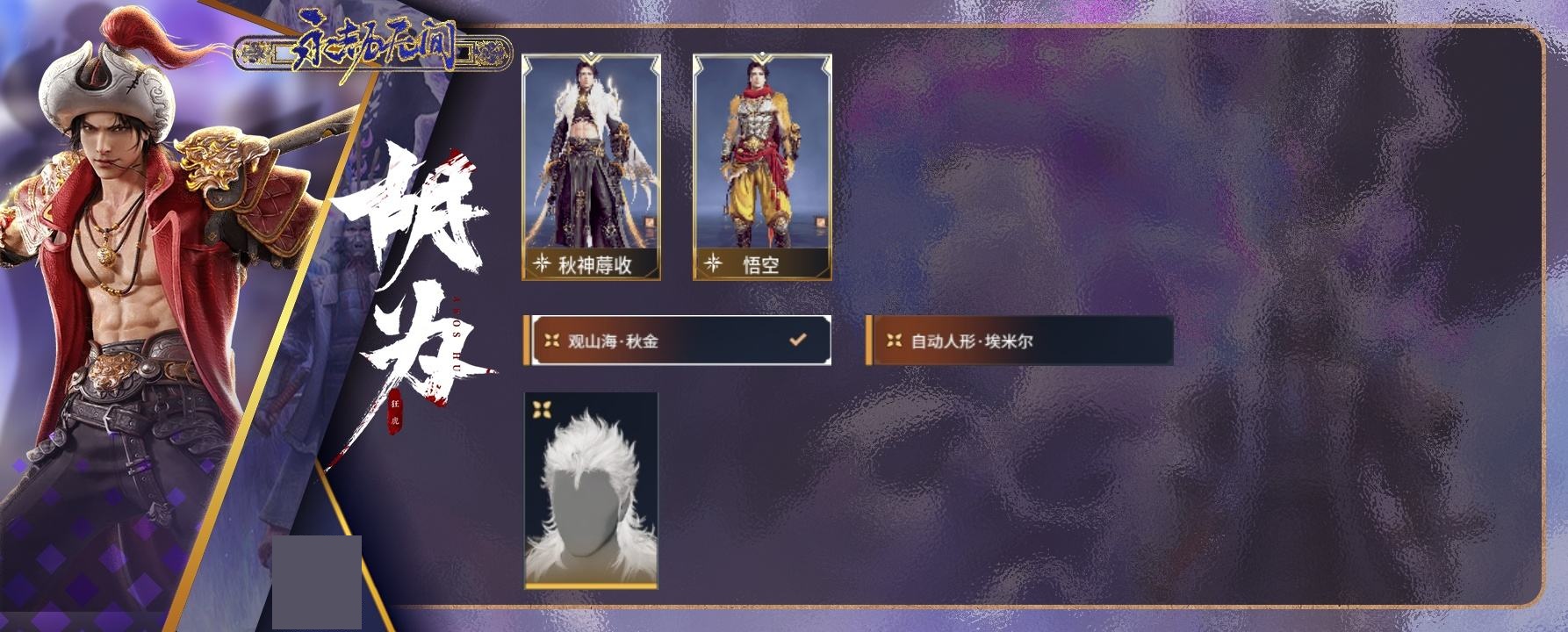Click the rarity star icon beside 秋神蓐收
The width and height of the screenshot is (1568, 632).
click(543, 263)
